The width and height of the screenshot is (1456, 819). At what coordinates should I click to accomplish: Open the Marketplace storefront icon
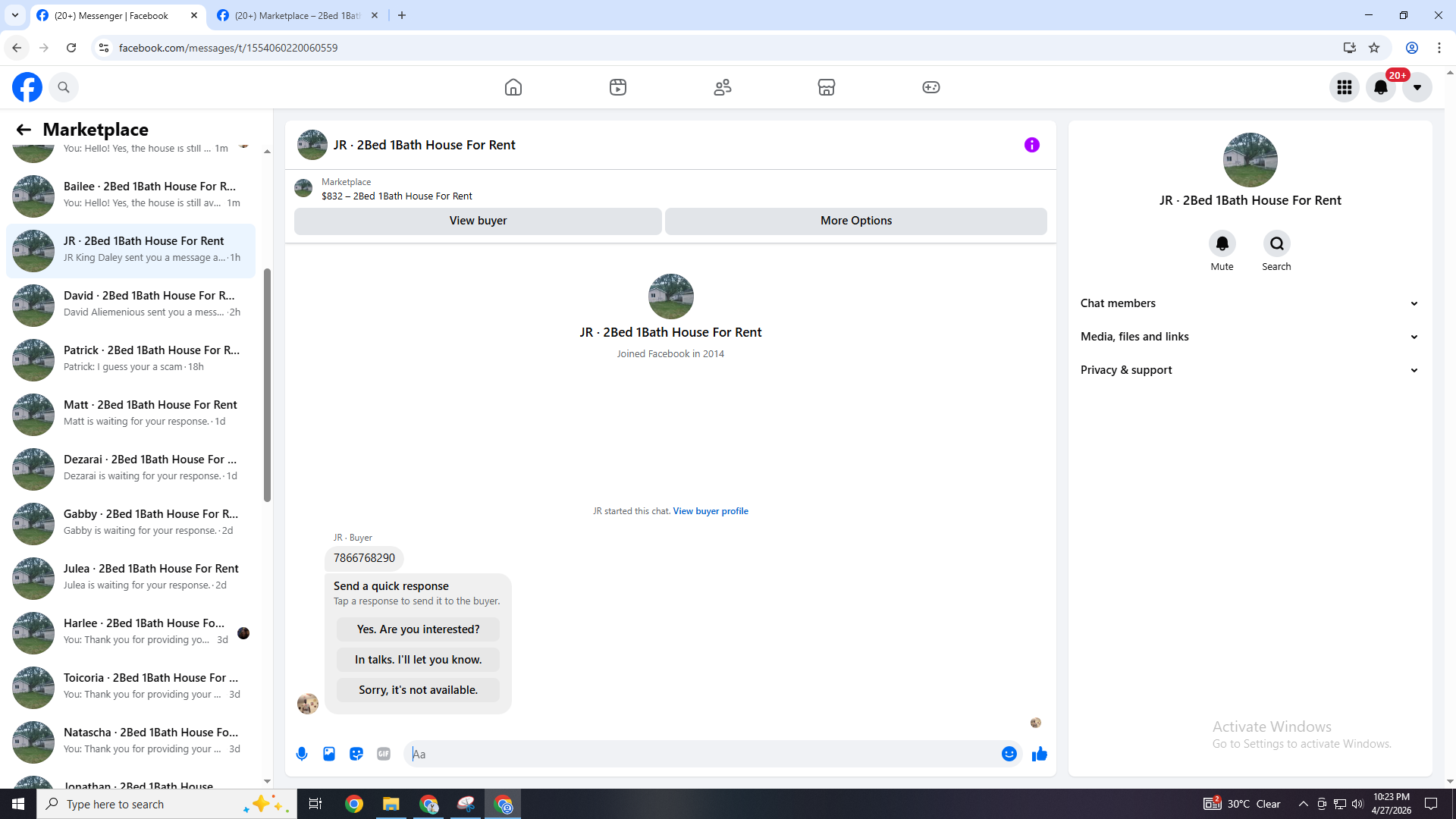tap(827, 87)
